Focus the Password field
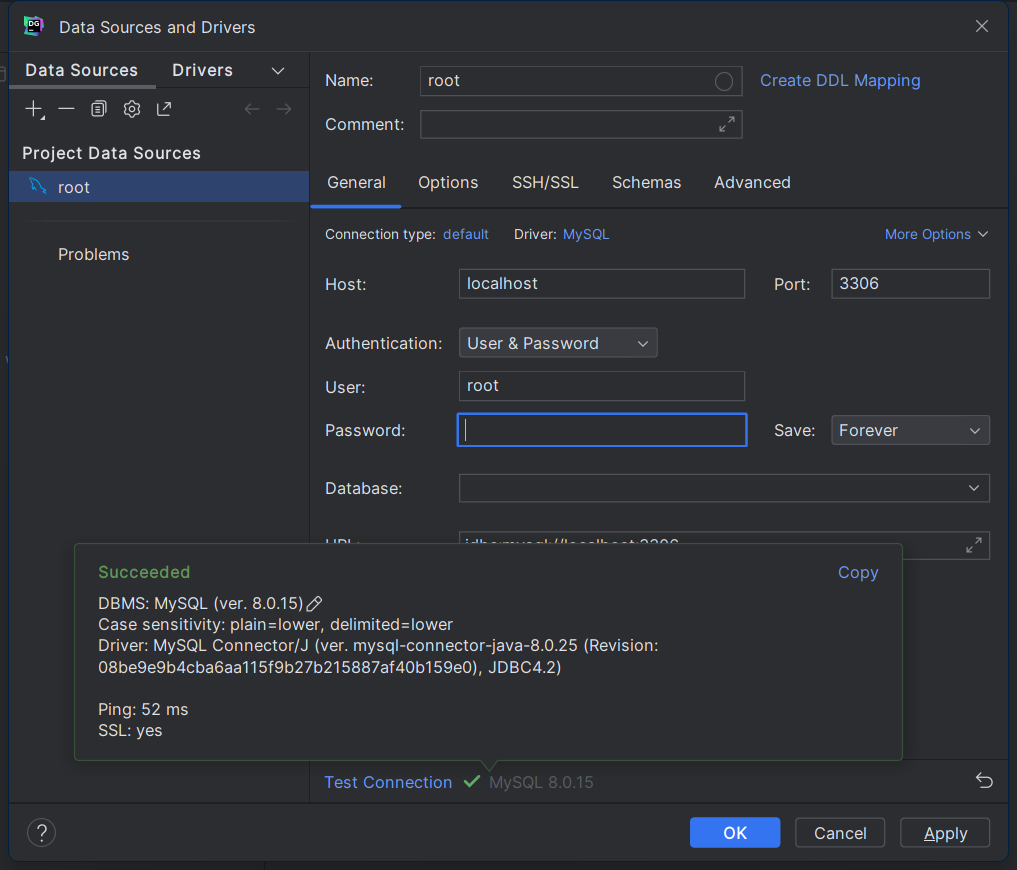 coord(602,429)
